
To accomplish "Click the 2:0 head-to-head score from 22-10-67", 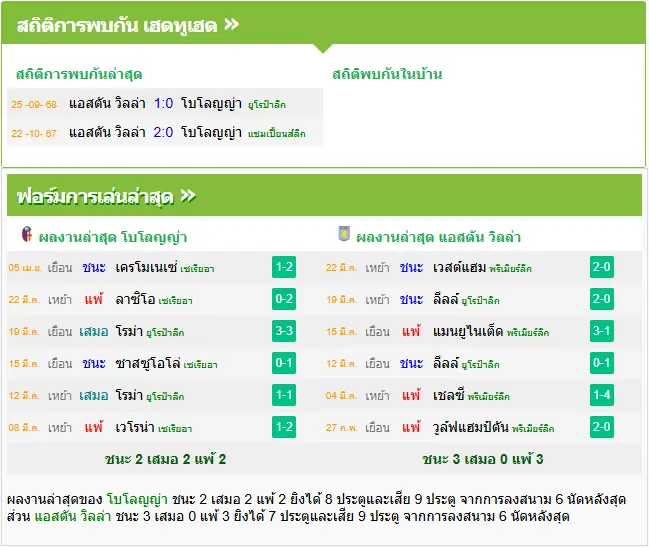I will [163, 132].
